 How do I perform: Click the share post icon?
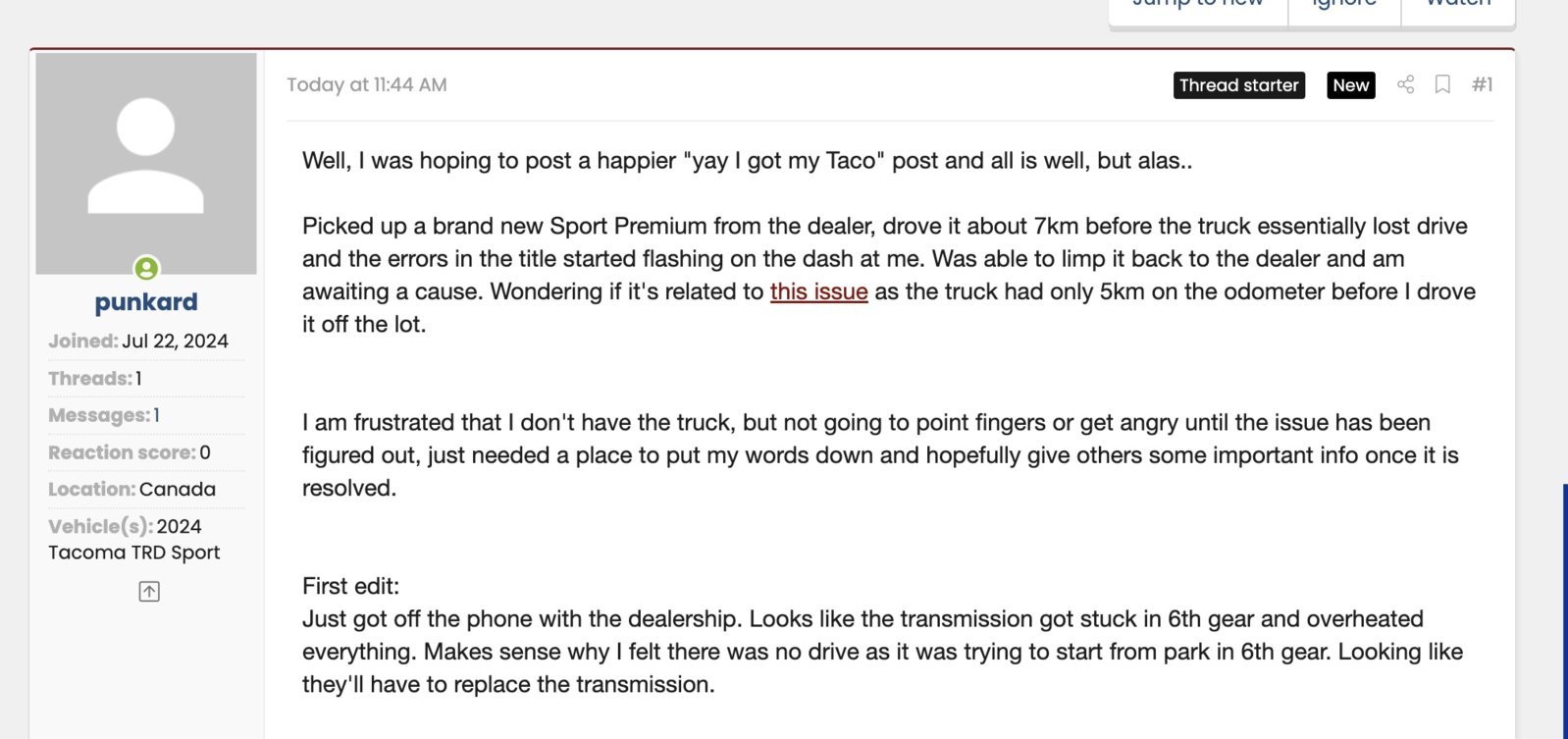click(1405, 84)
